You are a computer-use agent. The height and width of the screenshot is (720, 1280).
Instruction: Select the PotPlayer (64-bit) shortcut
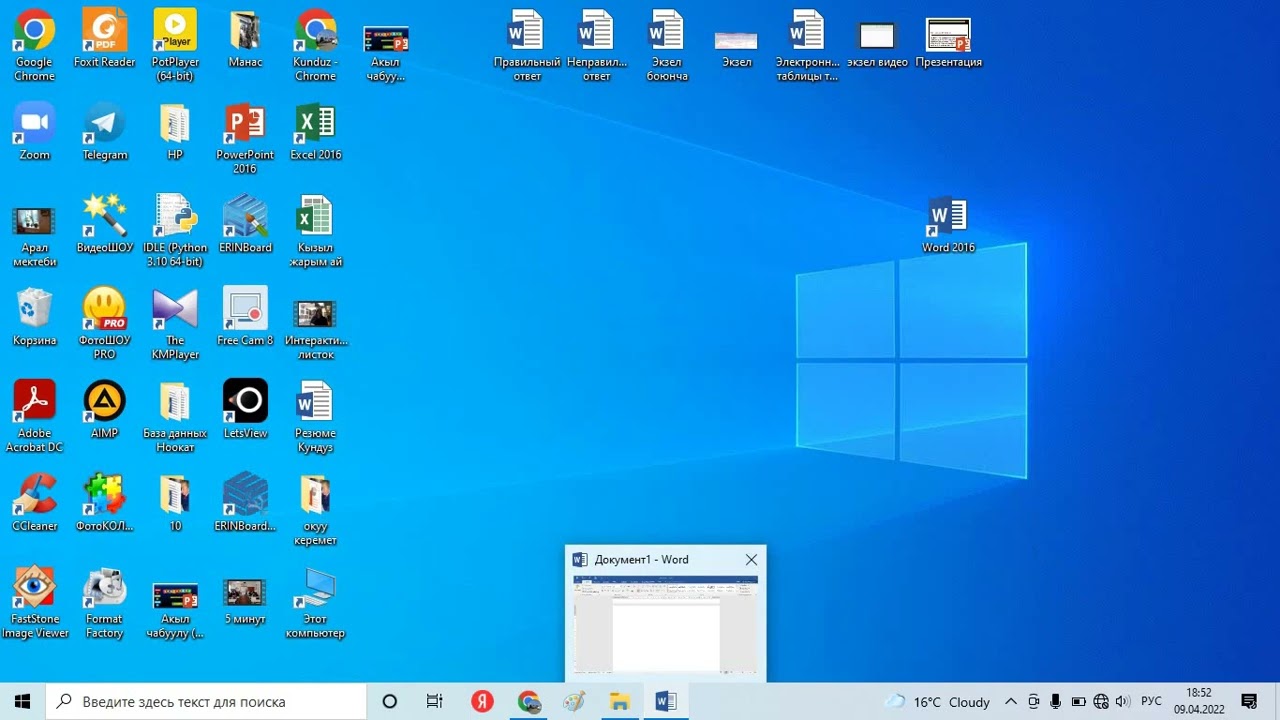(175, 45)
